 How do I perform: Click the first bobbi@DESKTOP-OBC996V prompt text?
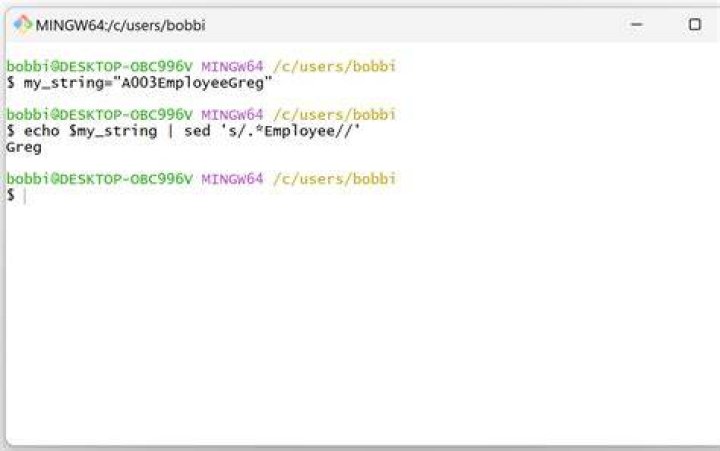(99, 67)
